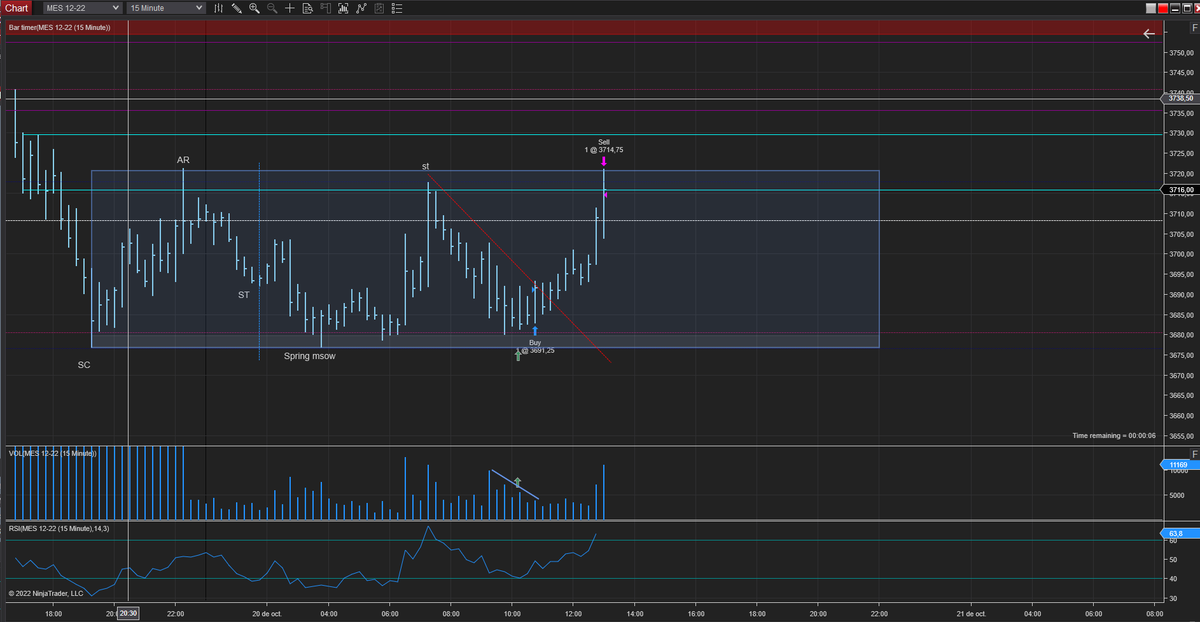Click the 63,8 RSI value marker
The image size is (1200, 622).
1178,534
